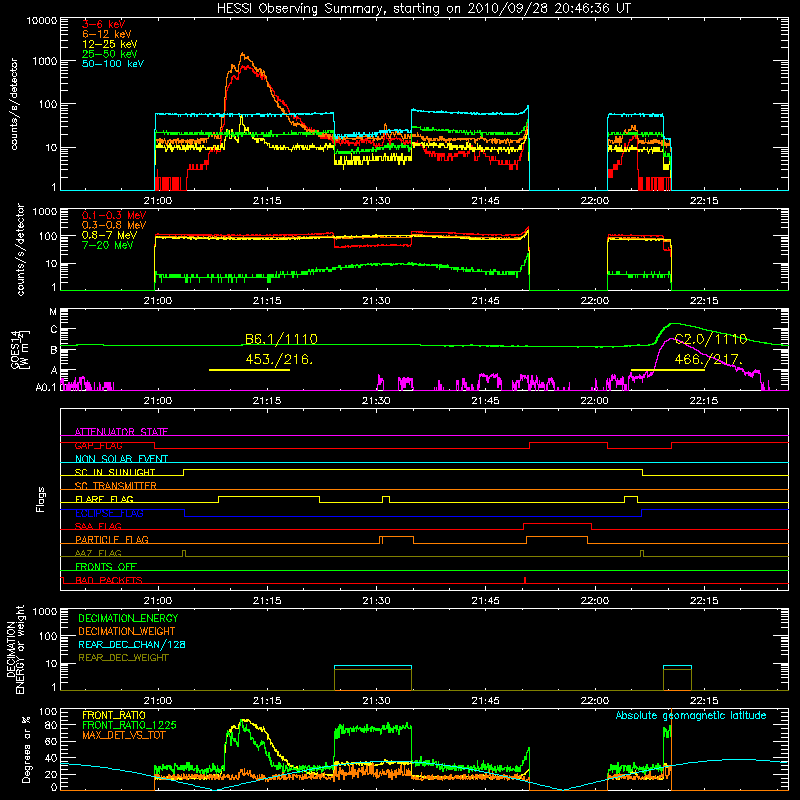The image size is (800, 800).
Task: Click the long FLARE_FLAG pulse after 21:00
Action: click(x=269, y=496)
